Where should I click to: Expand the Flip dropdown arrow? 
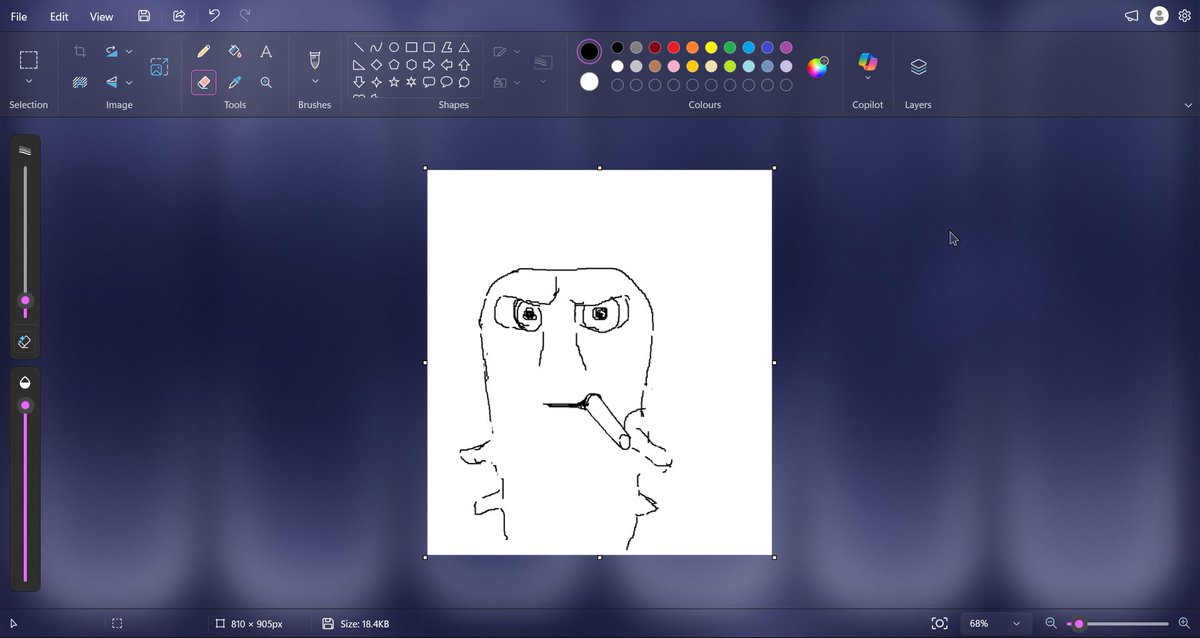tap(129, 82)
